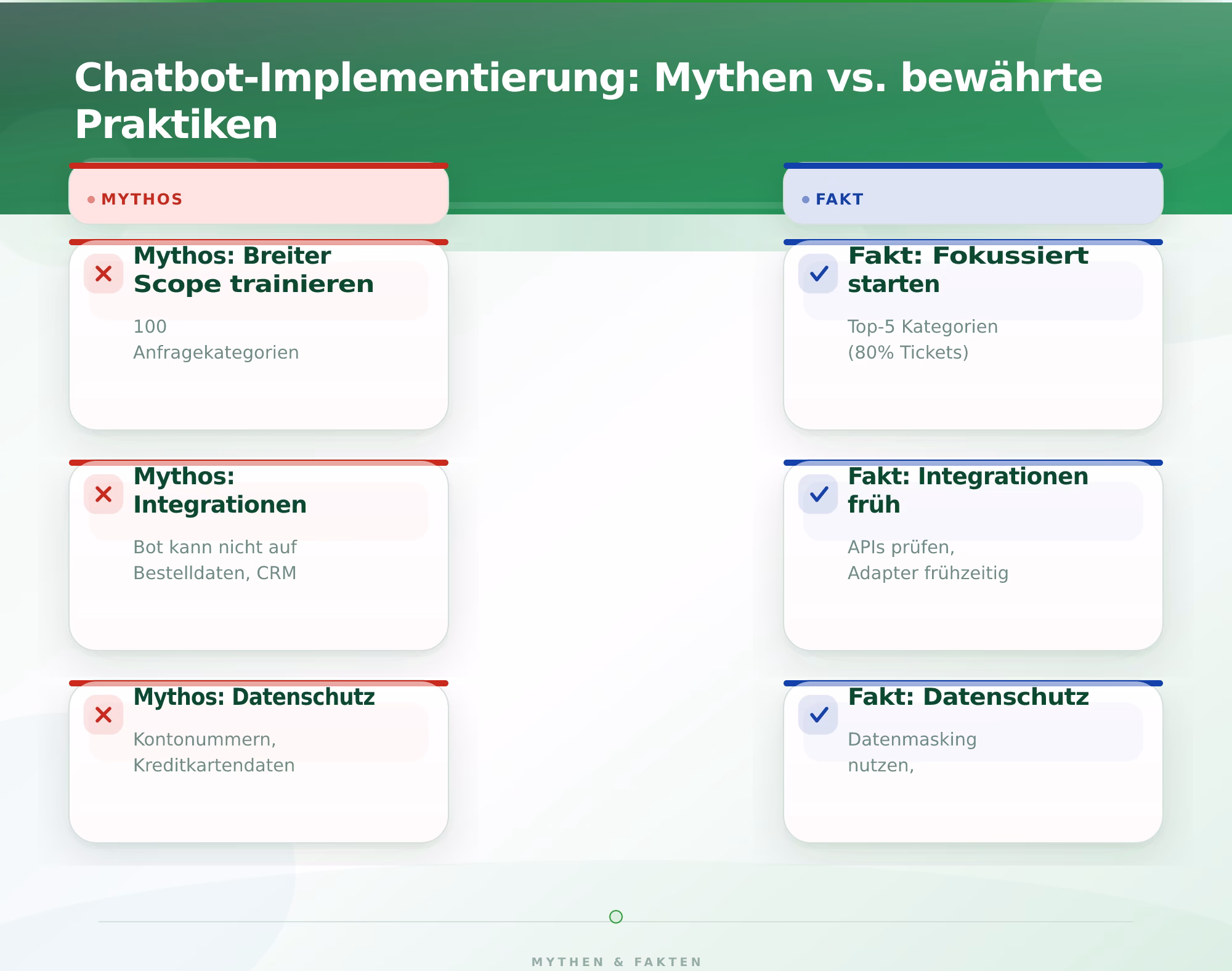This screenshot has height=971, width=1232.
Task: Click the red X icon beside 'Mythos: Integrationen'
Action: [x=103, y=494]
